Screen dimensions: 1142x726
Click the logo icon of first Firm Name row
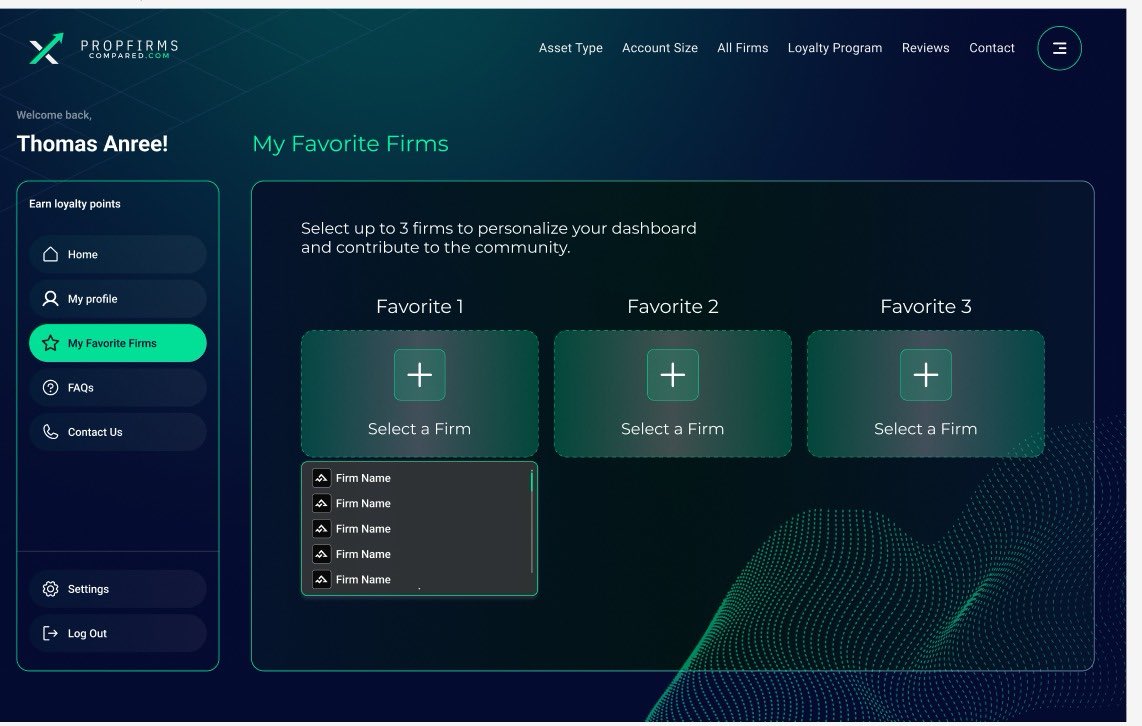pyautogui.click(x=321, y=478)
